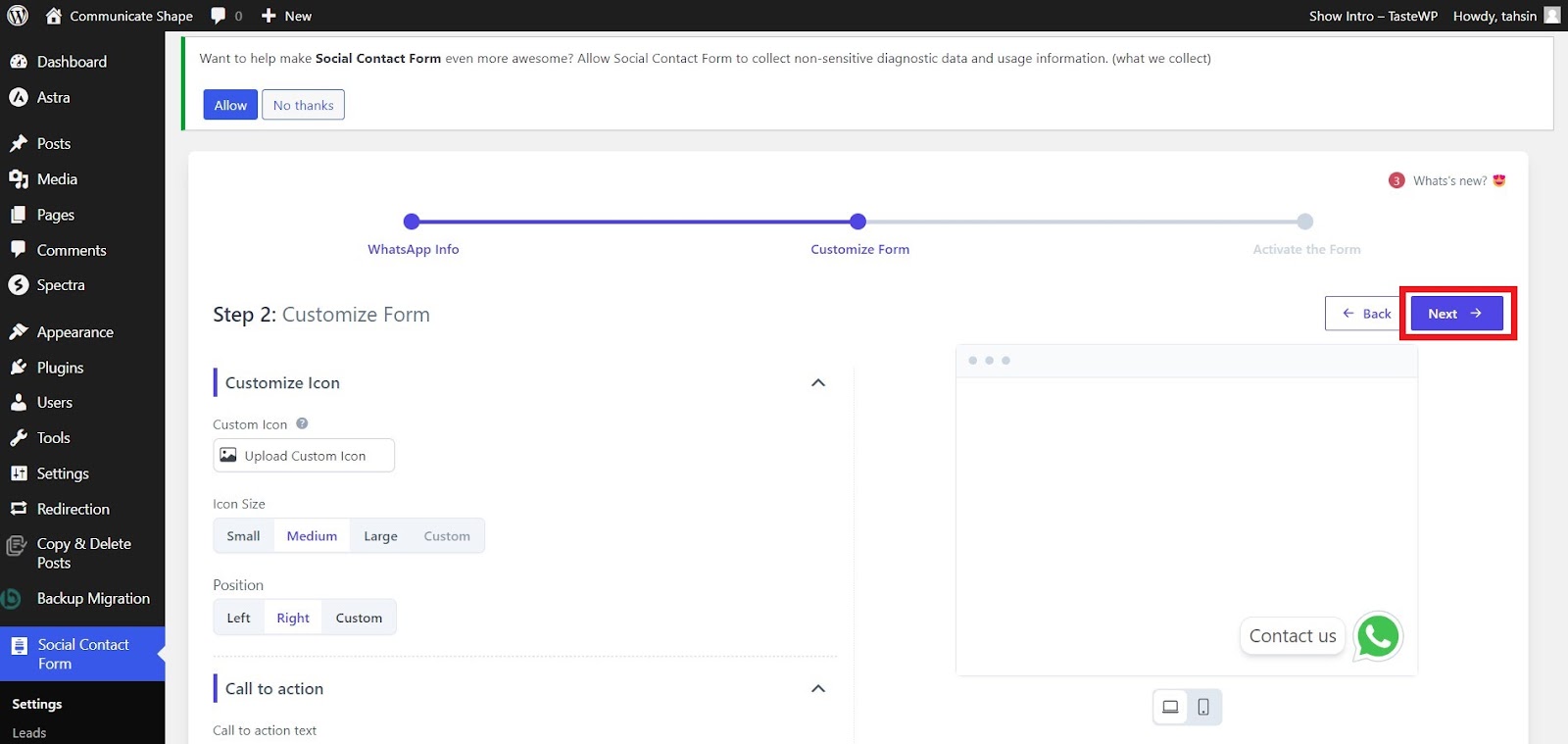Screen dimensions: 1568x744
Task: Click the Communicate Shape site name
Action: pyautogui.click(x=131, y=16)
